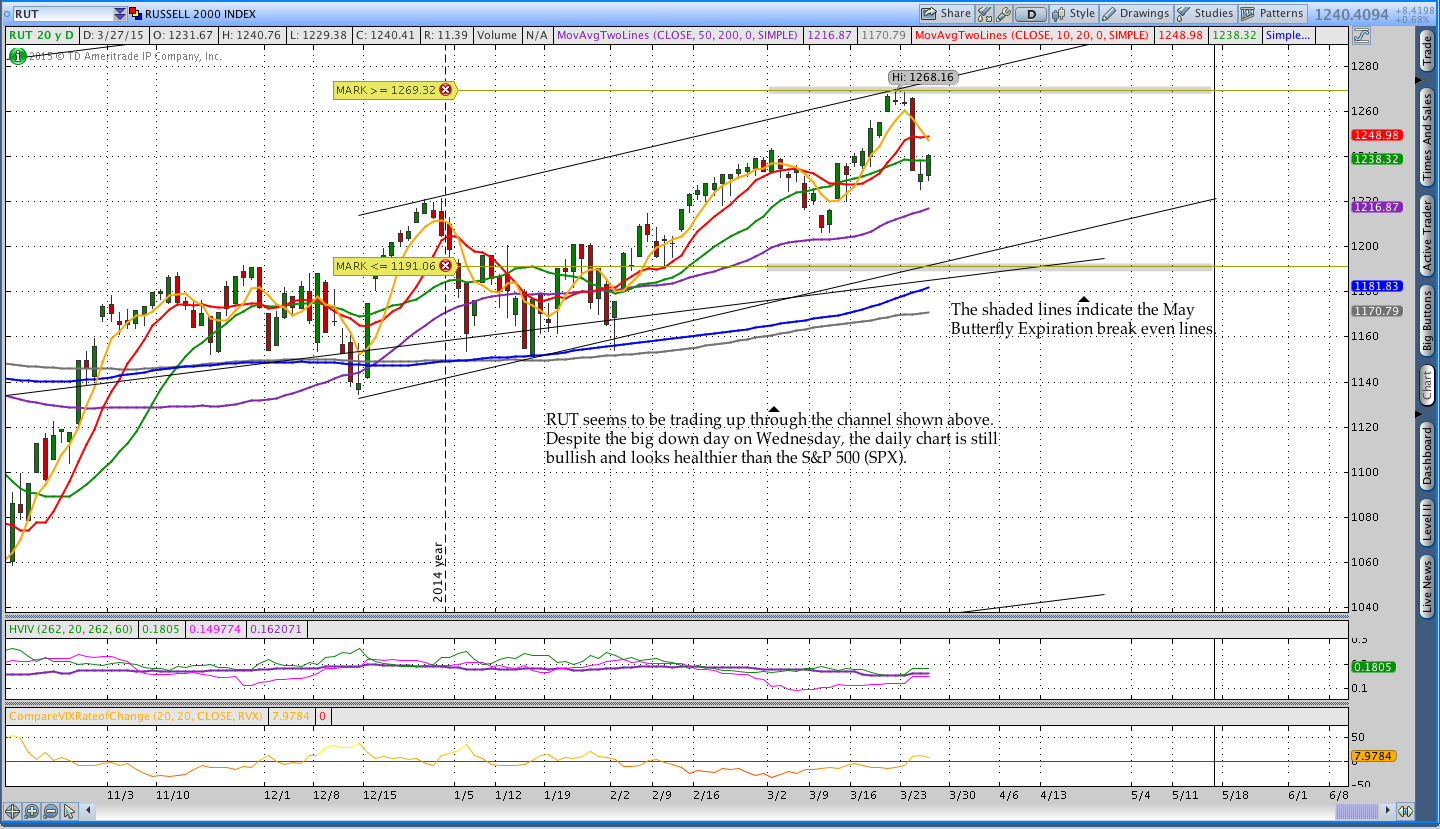Viewport: 1440px width, 829px height.
Task: Open the Live News side tab
Action: point(1427,587)
